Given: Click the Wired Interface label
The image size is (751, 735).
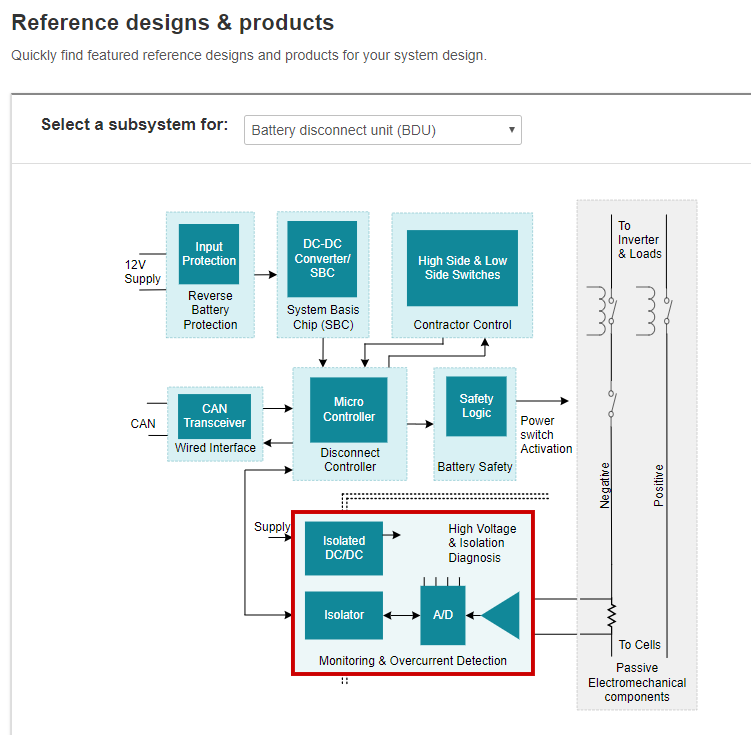Looking at the screenshot, I should [x=215, y=448].
